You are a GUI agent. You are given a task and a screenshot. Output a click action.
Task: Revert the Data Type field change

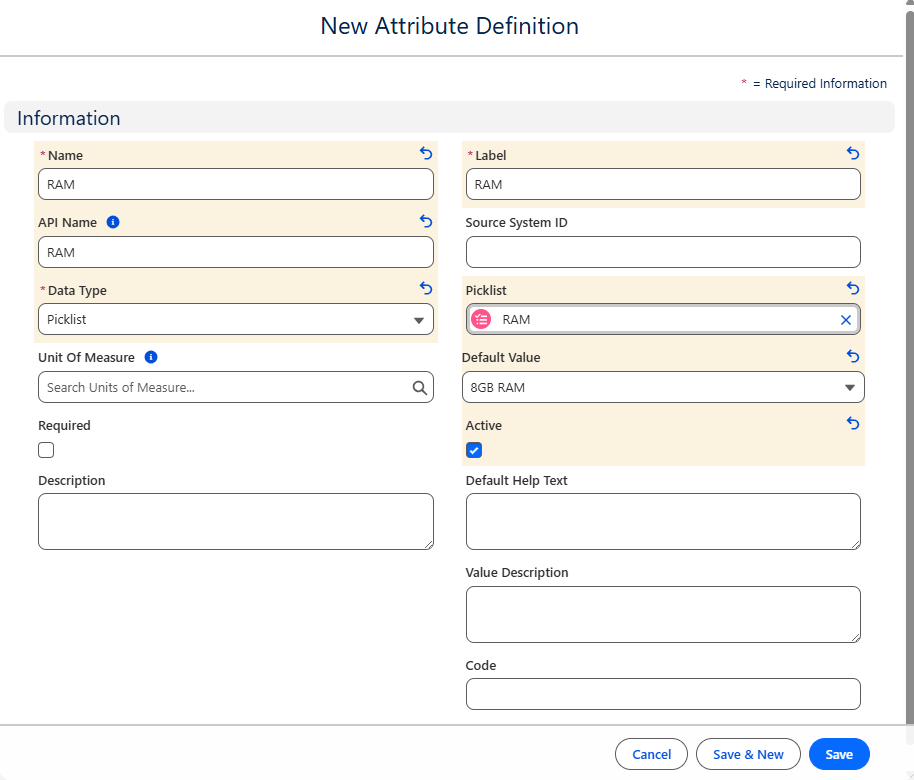[x=426, y=289]
